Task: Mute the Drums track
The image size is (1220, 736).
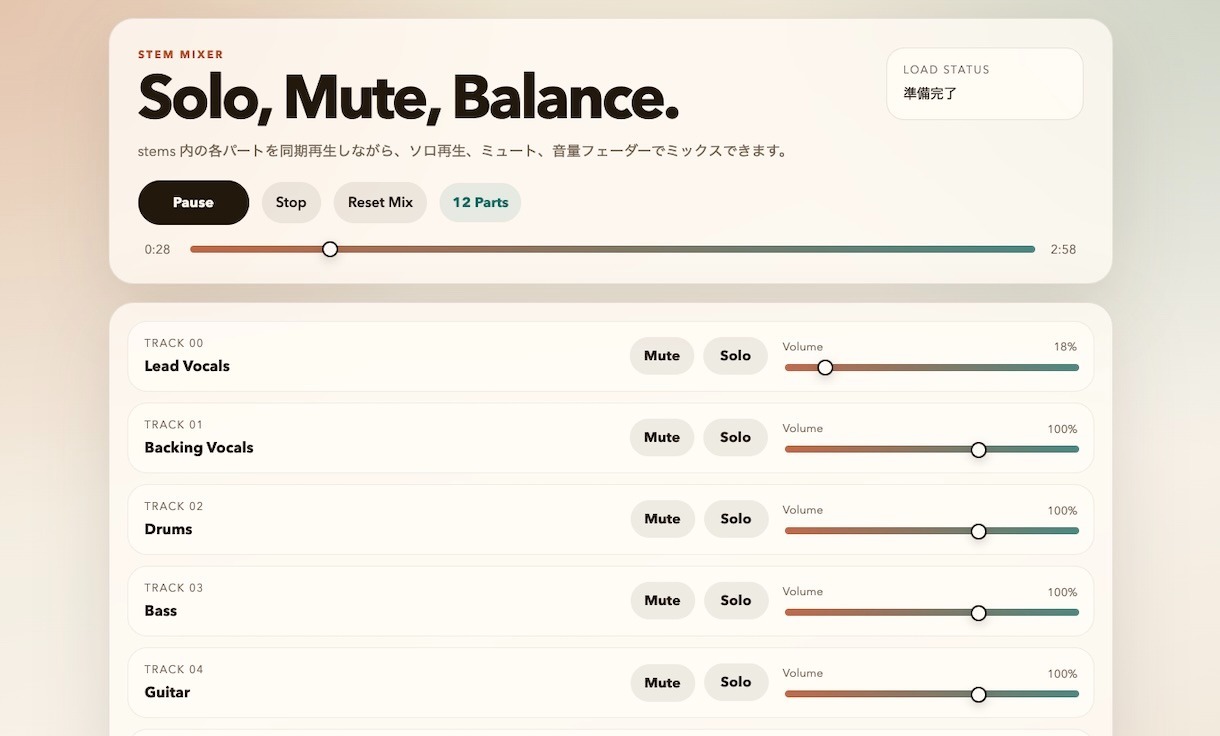Action: (x=661, y=519)
